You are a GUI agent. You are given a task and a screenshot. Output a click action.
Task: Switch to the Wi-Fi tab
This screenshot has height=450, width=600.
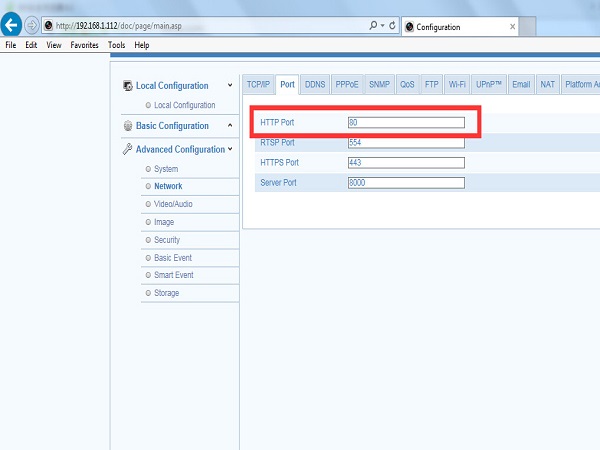(x=457, y=85)
